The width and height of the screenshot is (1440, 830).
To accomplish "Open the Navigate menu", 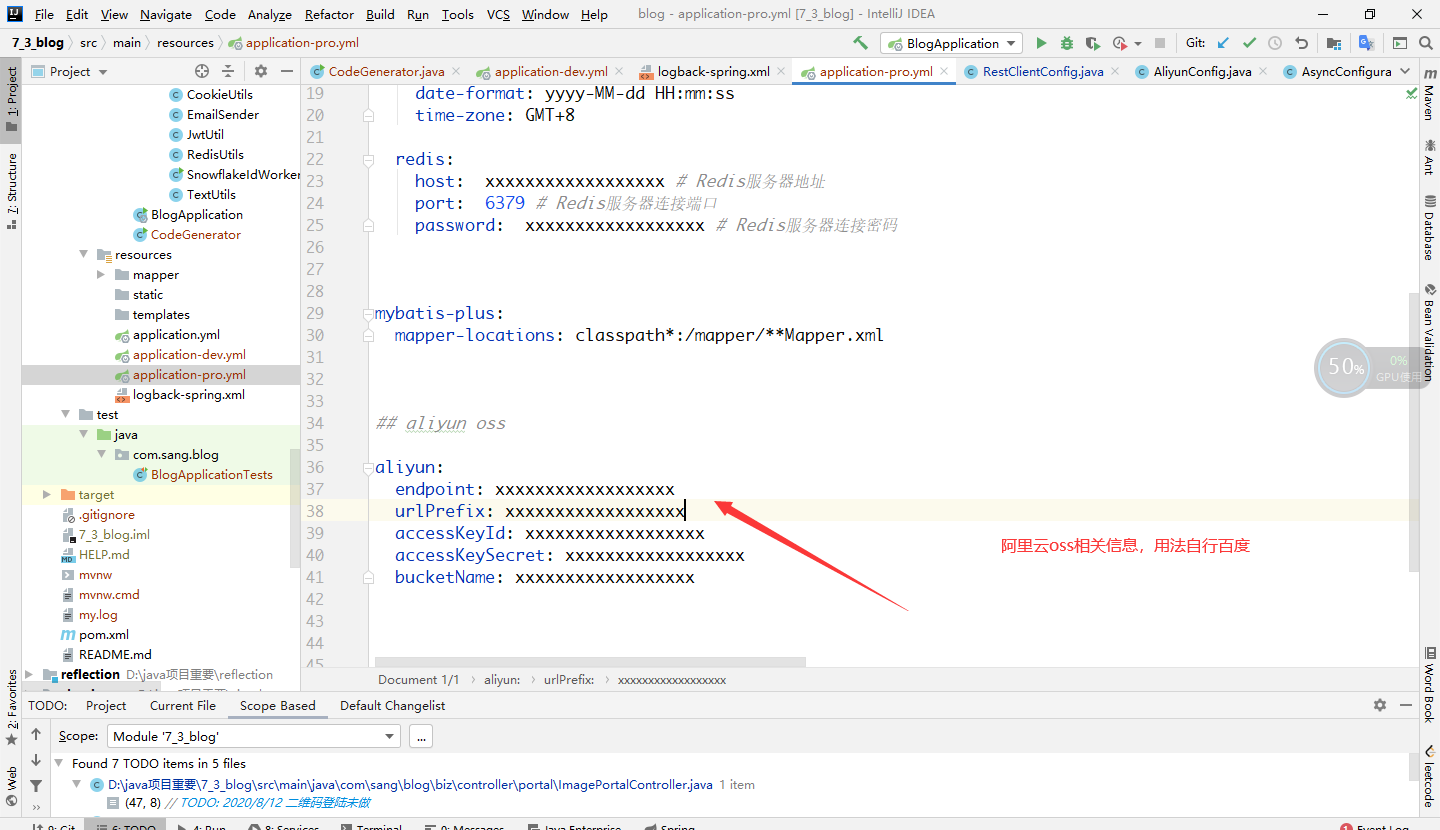I will click(166, 14).
